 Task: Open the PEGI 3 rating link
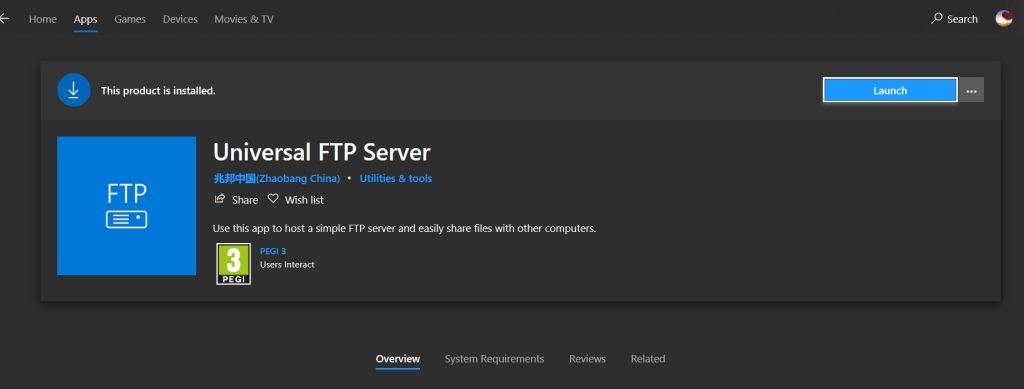(273, 251)
